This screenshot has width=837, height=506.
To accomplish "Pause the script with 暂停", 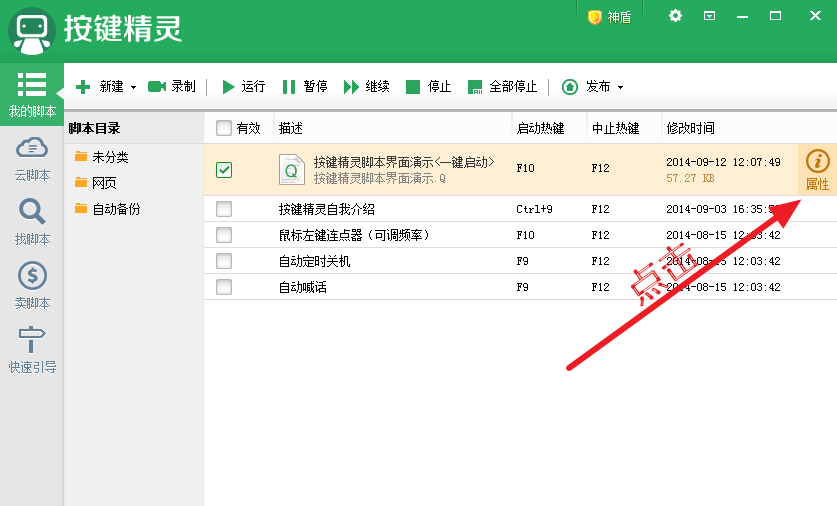I will click(x=305, y=86).
